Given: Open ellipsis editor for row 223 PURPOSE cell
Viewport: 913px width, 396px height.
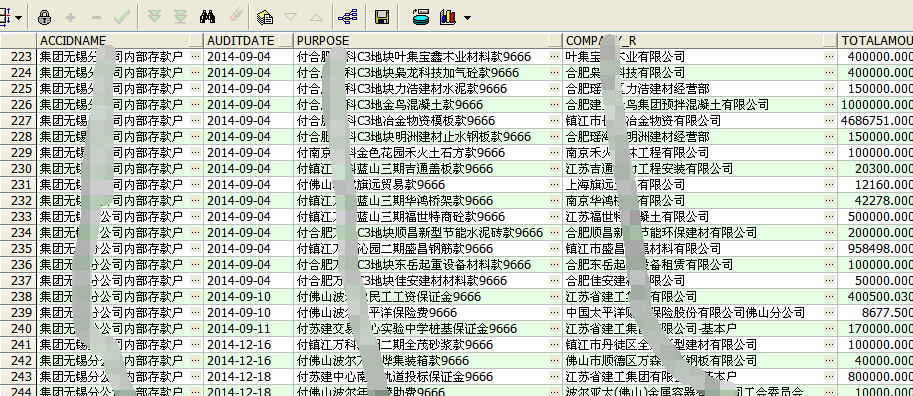Looking at the screenshot, I should [x=555, y=56].
